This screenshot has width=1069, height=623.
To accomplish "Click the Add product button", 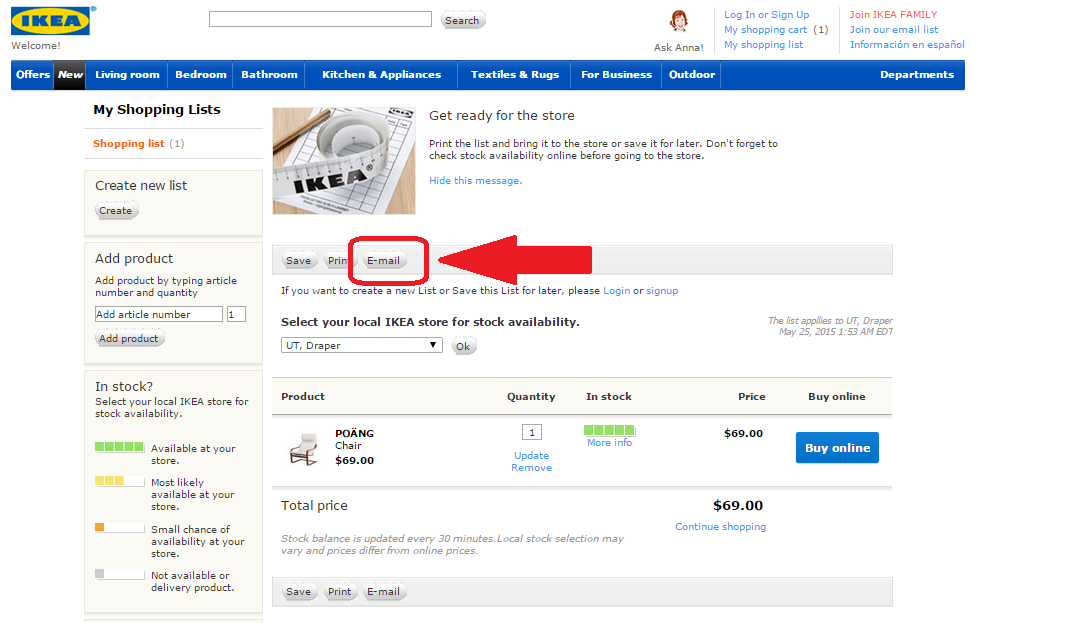I will tap(129, 339).
